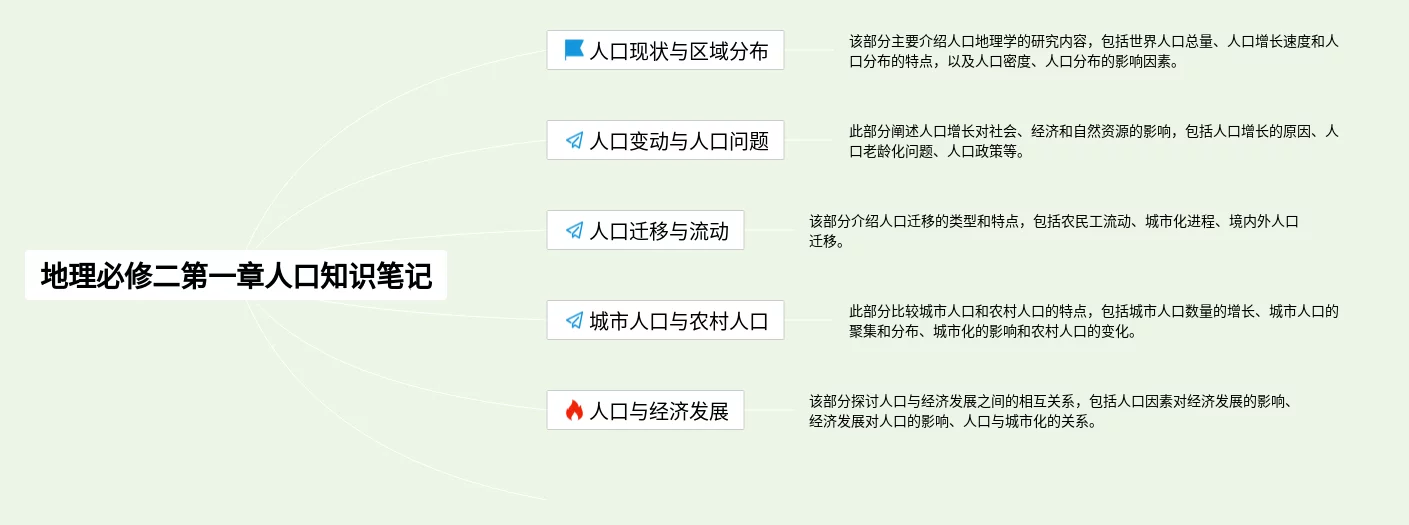This screenshot has height=525, width=1409.
Task: Click the paper plane icon beside 城市人口与农村人口
Action: [574, 320]
